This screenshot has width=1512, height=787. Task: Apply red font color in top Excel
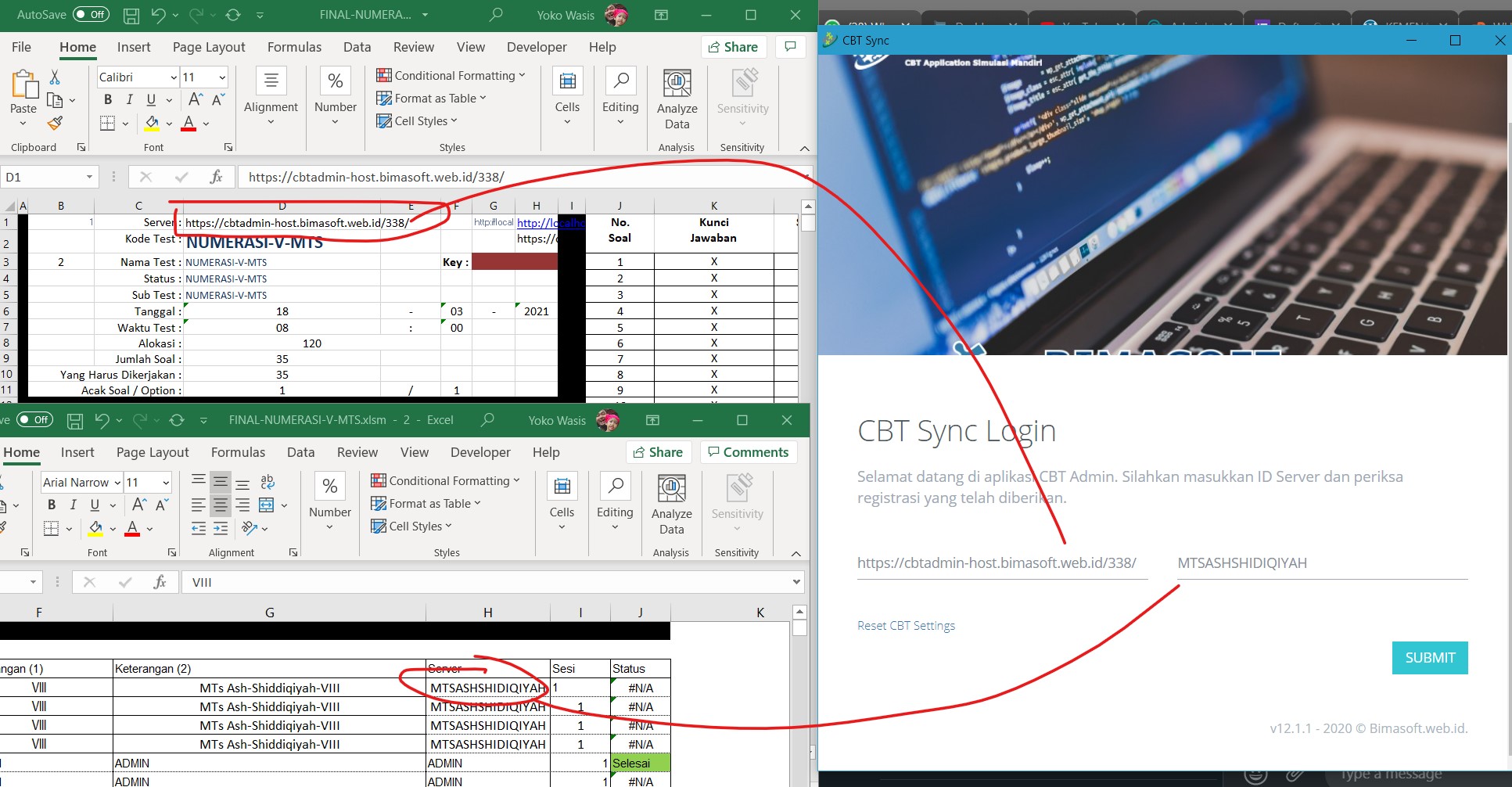[x=189, y=123]
